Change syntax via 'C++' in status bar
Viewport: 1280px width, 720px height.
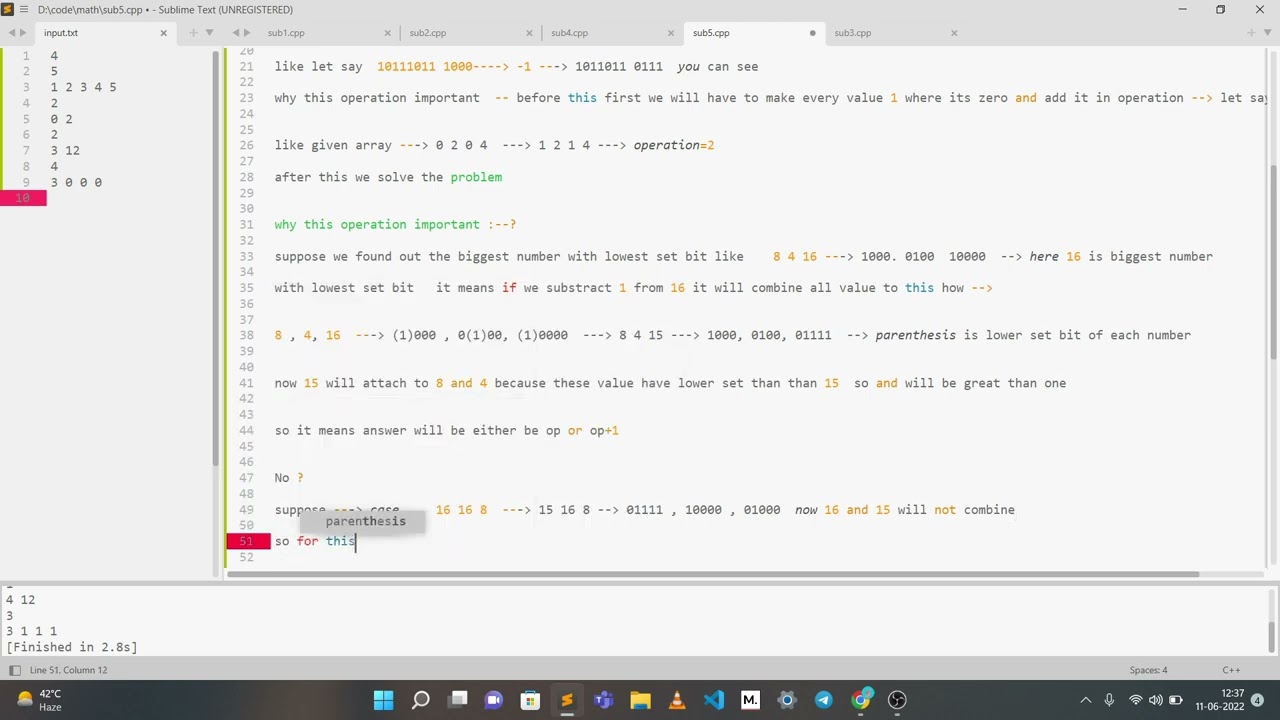1231,670
